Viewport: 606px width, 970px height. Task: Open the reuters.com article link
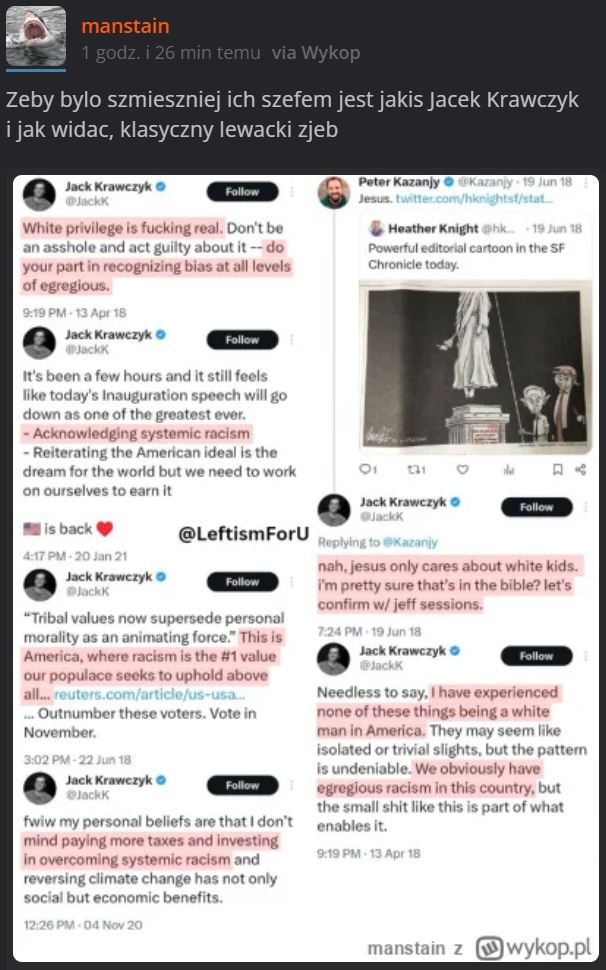point(150,694)
